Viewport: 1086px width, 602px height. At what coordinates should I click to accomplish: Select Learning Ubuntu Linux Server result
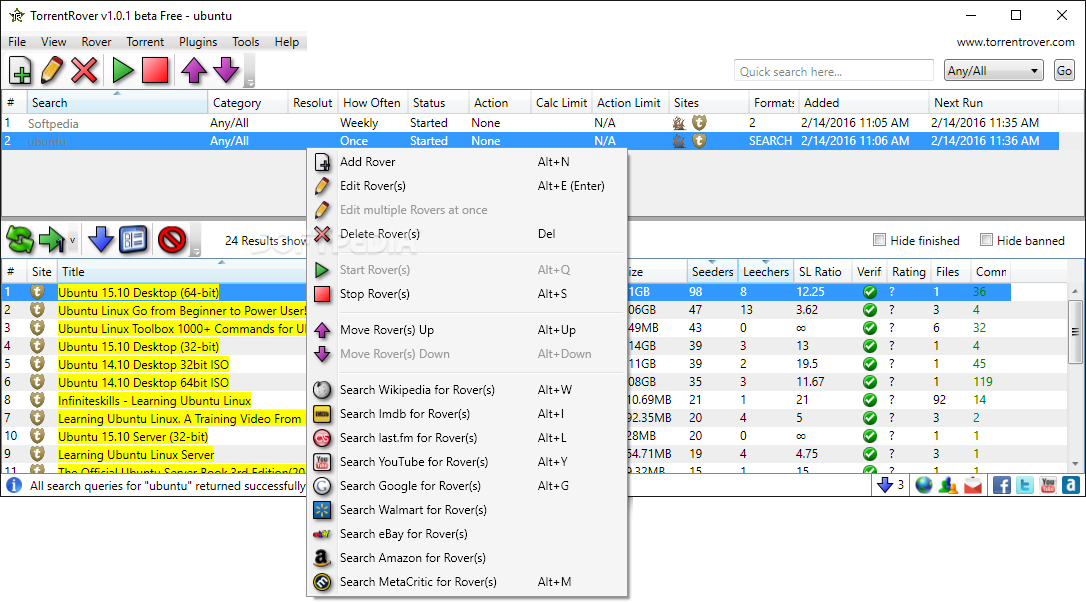pyautogui.click(x=136, y=454)
